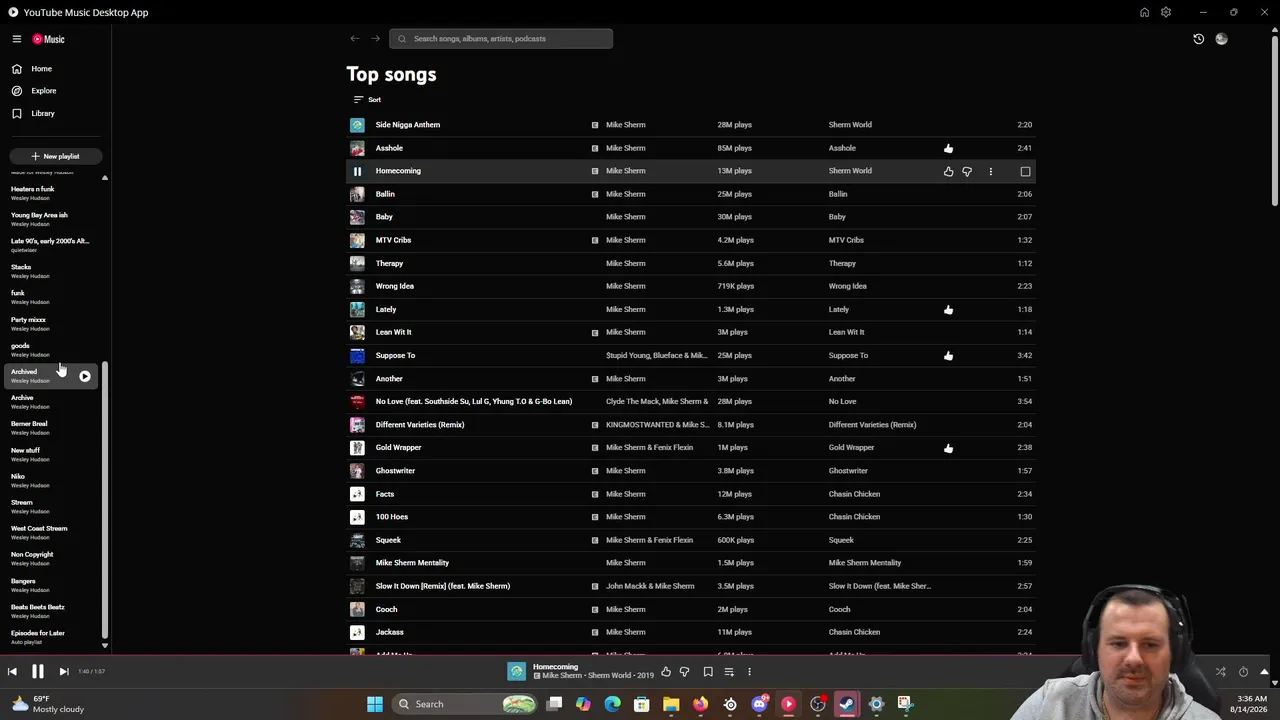This screenshot has width=1280, height=720.
Task: Open the Explore section
Action: pyautogui.click(x=43, y=91)
